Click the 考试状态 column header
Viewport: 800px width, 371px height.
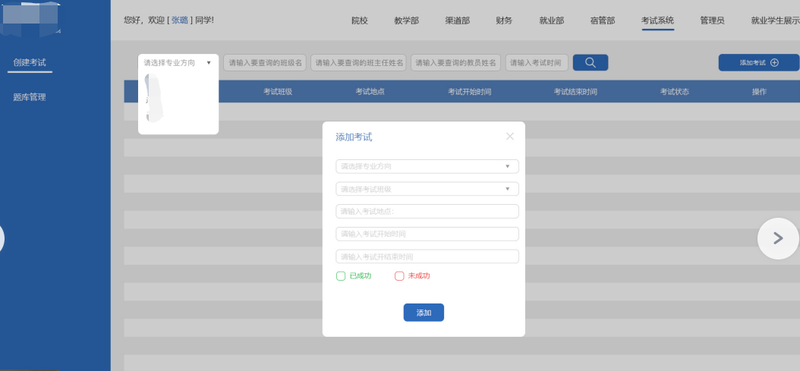point(674,92)
